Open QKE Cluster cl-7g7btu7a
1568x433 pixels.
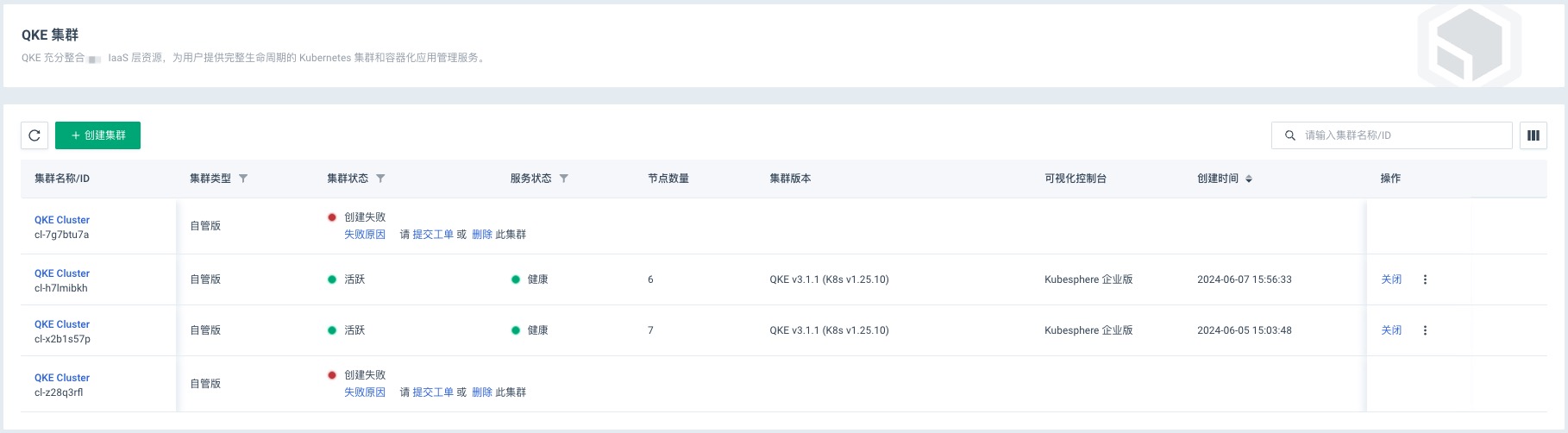[62, 220]
